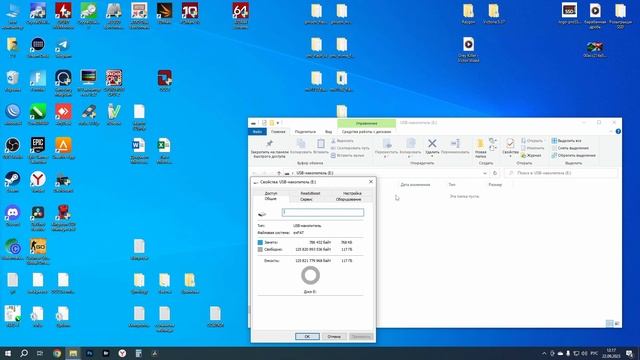Screen dimensions: 640x360
Task: Open the Drive Tools ribbon tab
Action: coord(366,132)
